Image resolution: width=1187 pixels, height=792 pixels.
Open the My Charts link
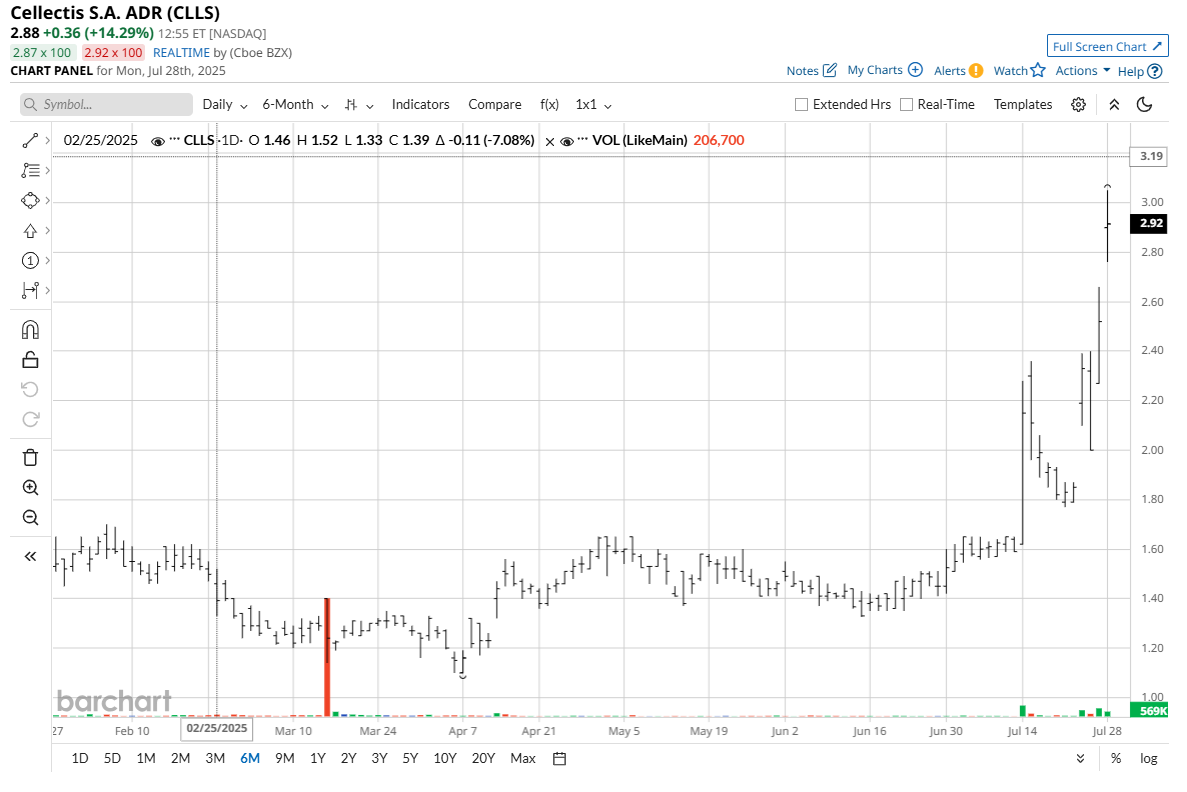(x=875, y=70)
